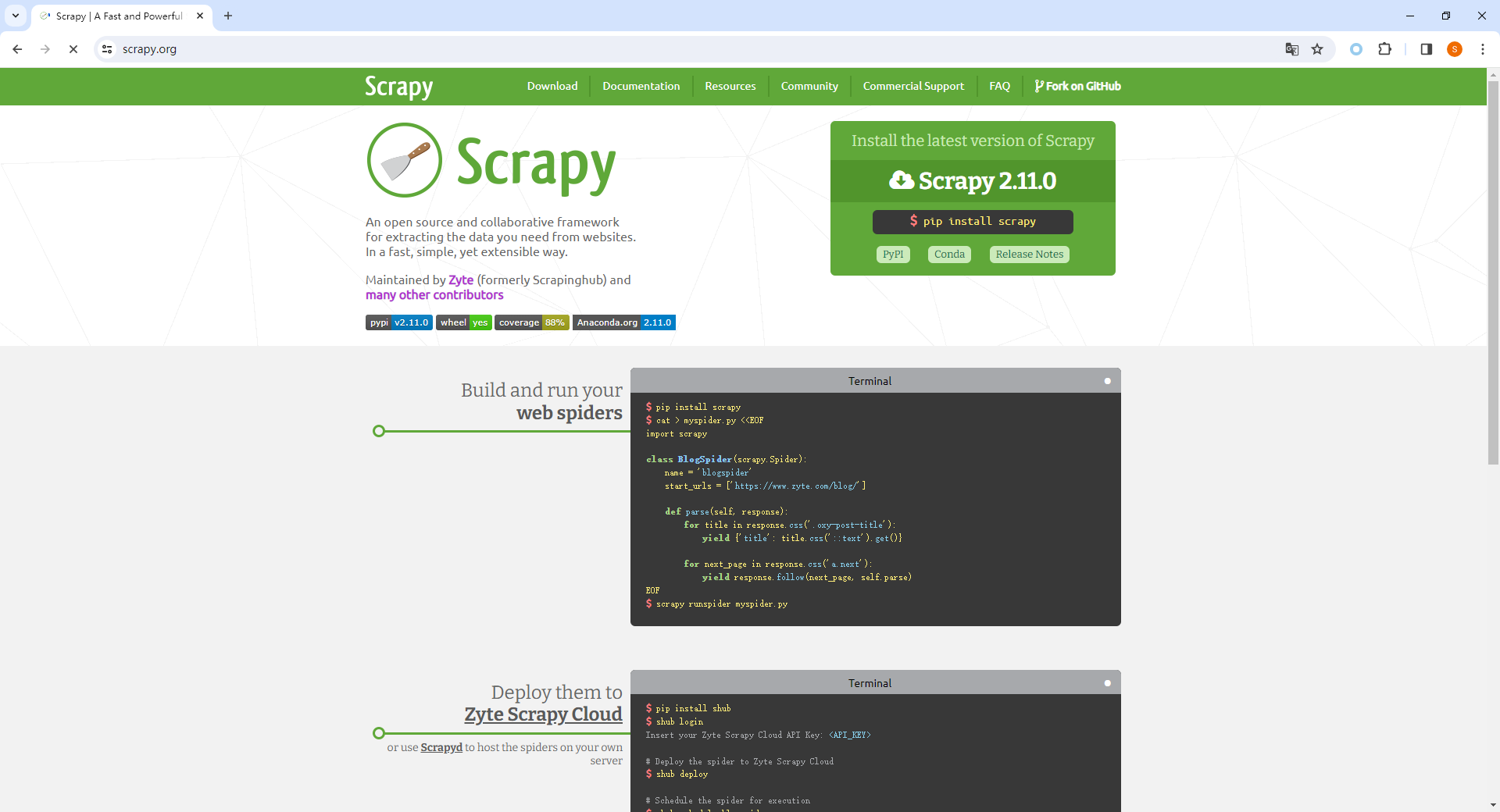Open the Extensions puzzle icon
The image size is (1500, 812).
pos(1384,49)
